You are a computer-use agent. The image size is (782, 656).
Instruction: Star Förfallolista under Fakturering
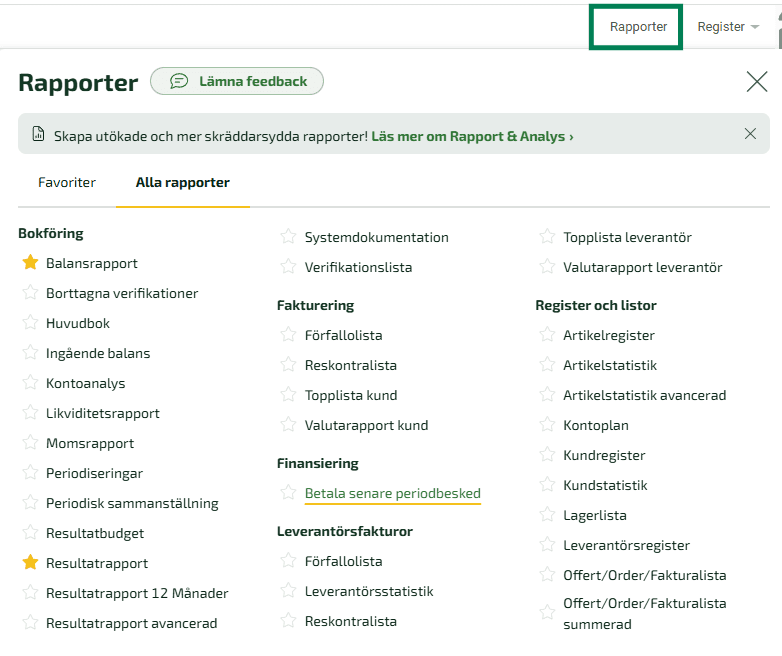click(288, 334)
